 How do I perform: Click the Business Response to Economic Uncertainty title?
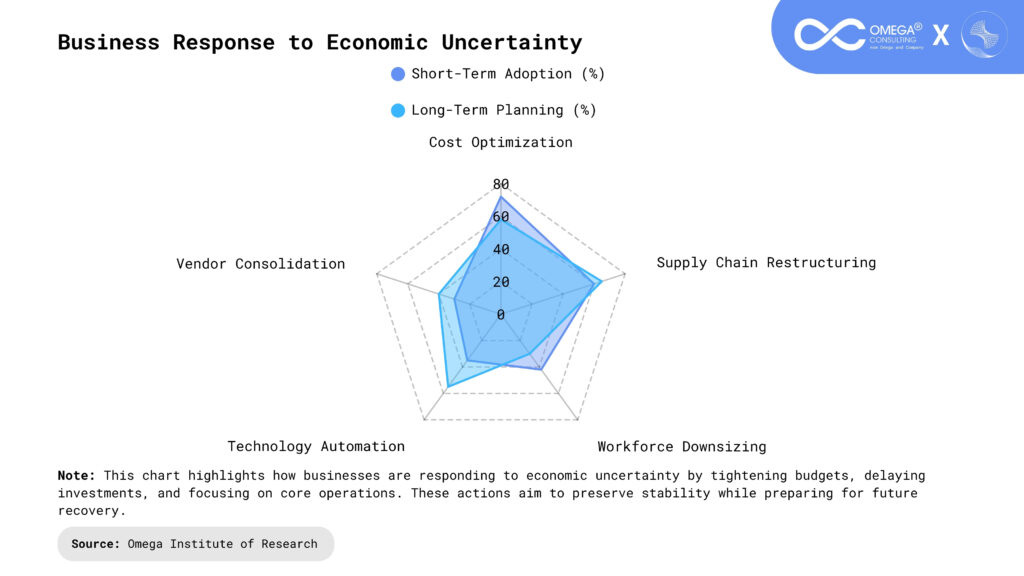320,42
